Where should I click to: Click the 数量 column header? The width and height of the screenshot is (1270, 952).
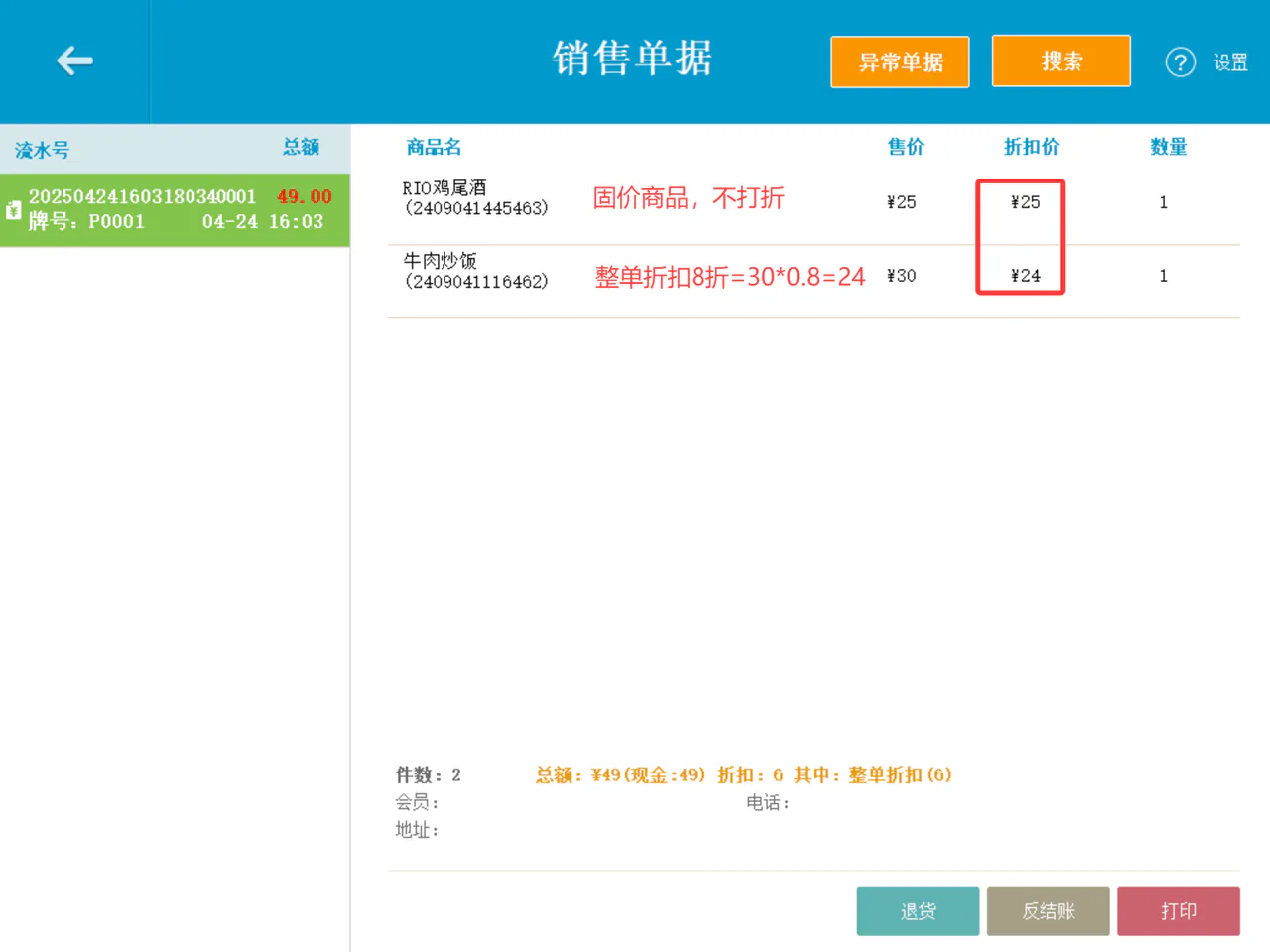click(1169, 147)
